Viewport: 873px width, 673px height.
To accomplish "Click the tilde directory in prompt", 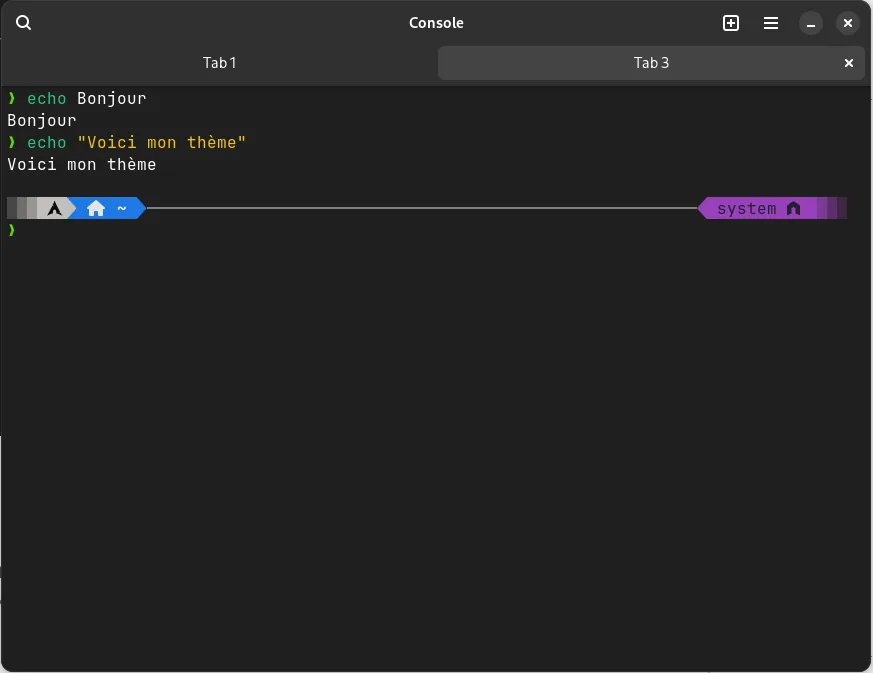I will coord(122,209).
